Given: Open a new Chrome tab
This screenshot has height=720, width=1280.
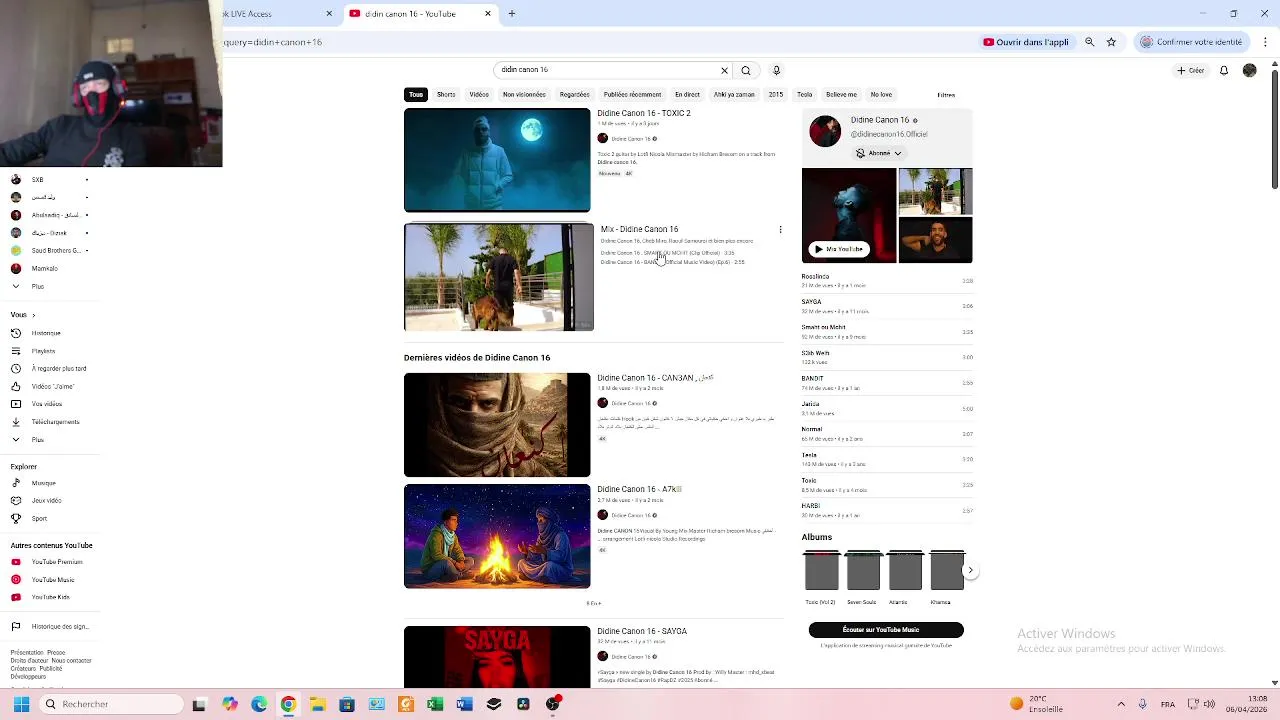Looking at the screenshot, I should 512,14.
